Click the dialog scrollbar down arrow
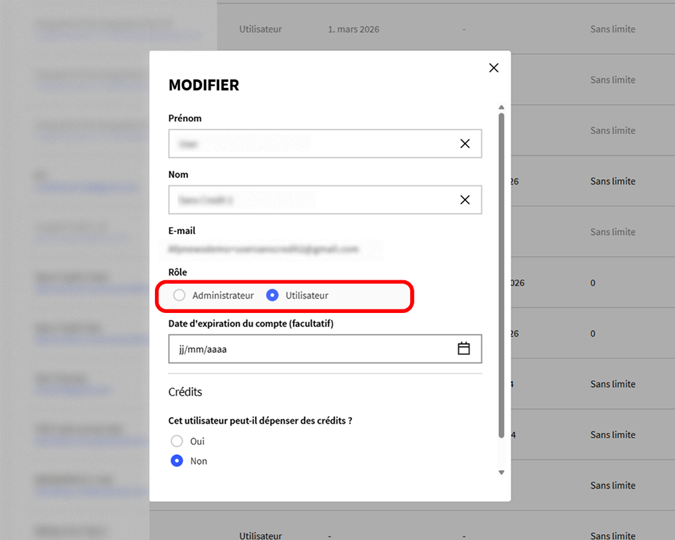This screenshot has height=540, width=675. pyautogui.click(x=501, y=471)
